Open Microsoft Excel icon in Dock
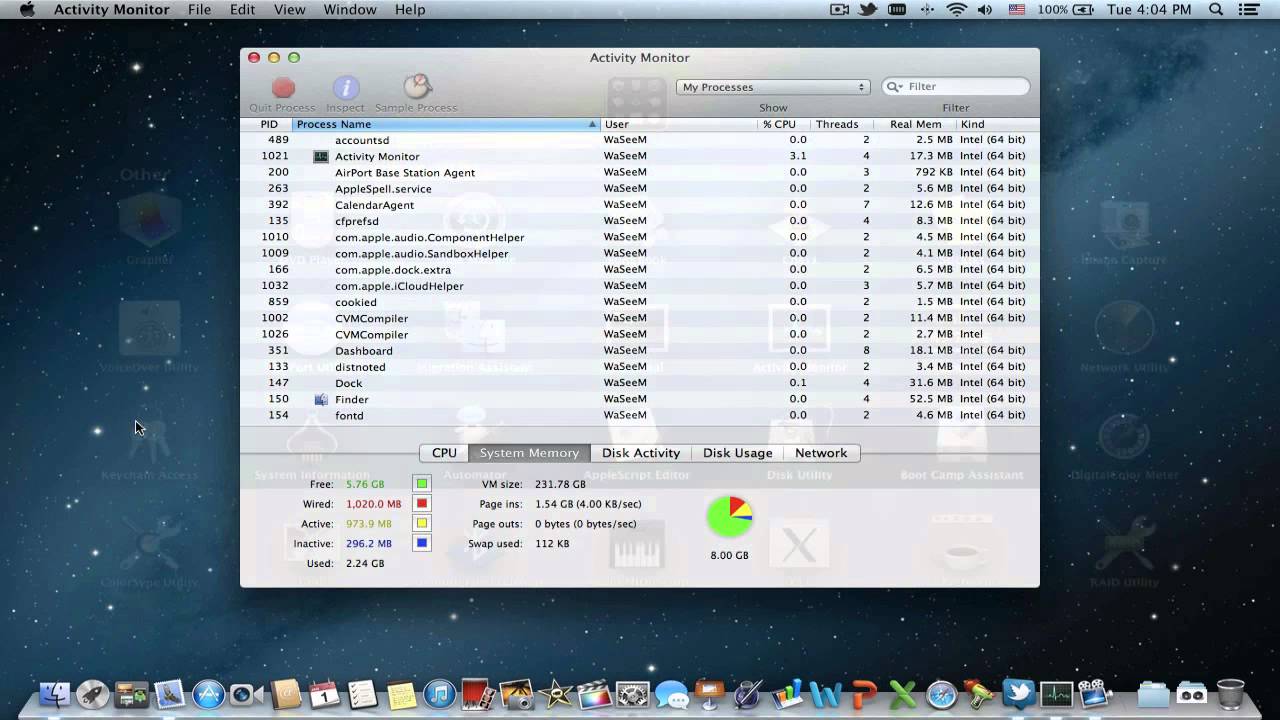The width and height of the screenshot is (1280, 720). (x=903, y=694)
